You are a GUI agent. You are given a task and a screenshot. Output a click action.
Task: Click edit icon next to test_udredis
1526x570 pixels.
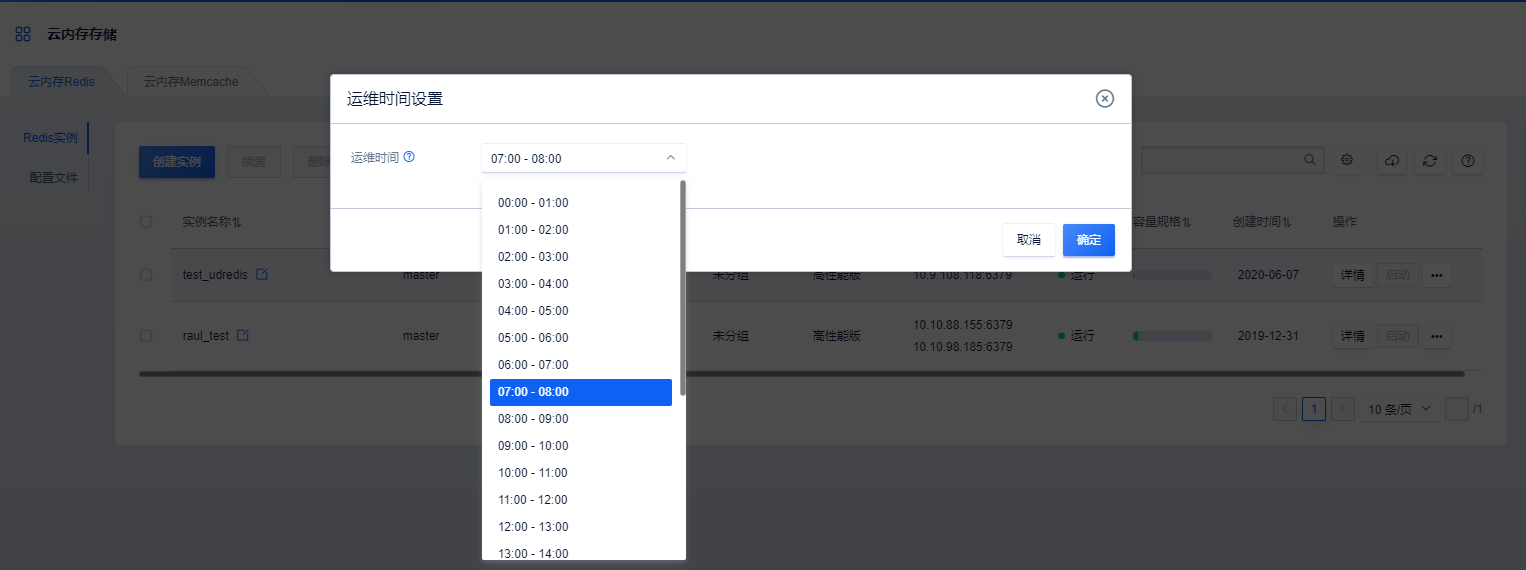(x=262, y=274)
